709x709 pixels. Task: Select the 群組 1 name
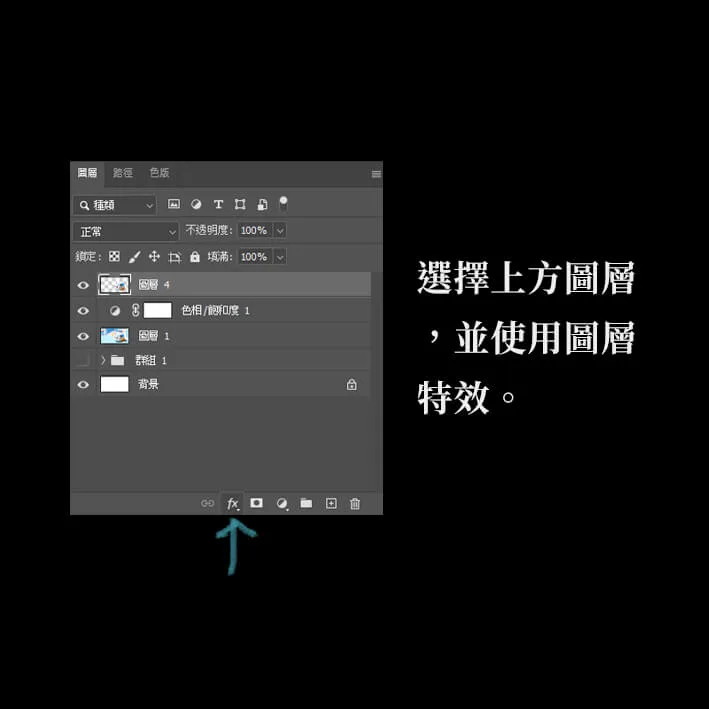coord(151,360)
